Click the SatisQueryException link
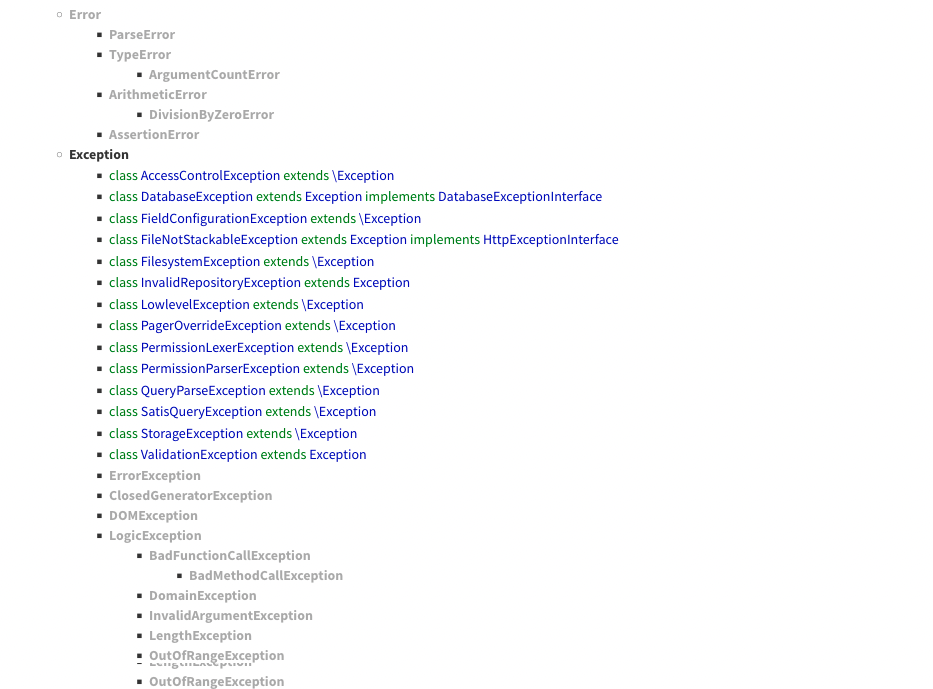Image resolution: width=933 pixels, height=689 pixels. [x=201, y=412]
